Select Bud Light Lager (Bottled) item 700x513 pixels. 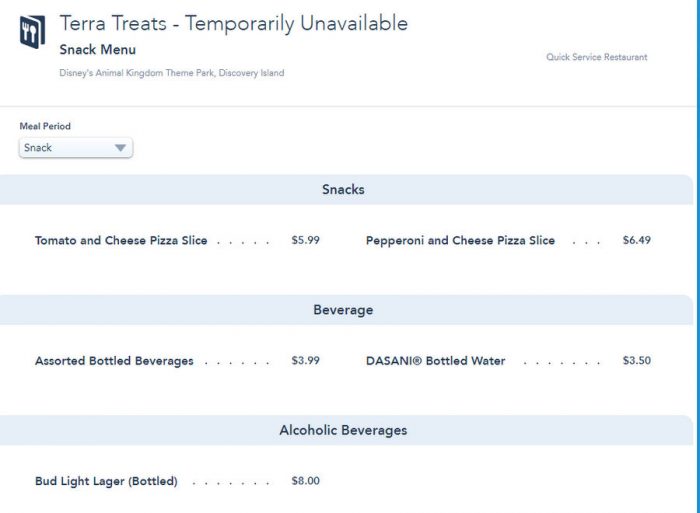point(106,481)
